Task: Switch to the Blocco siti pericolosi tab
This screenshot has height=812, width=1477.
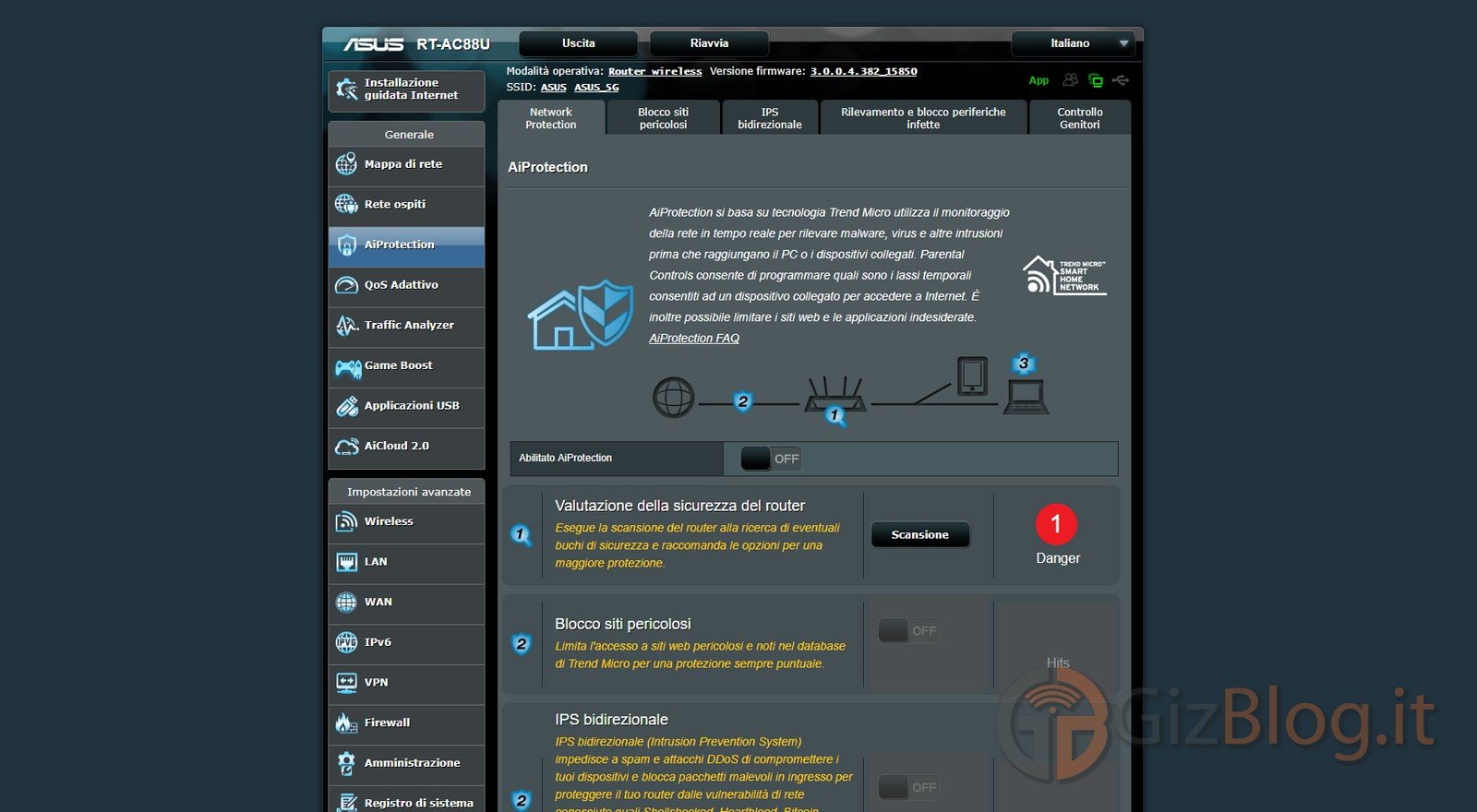Action: 663,118
